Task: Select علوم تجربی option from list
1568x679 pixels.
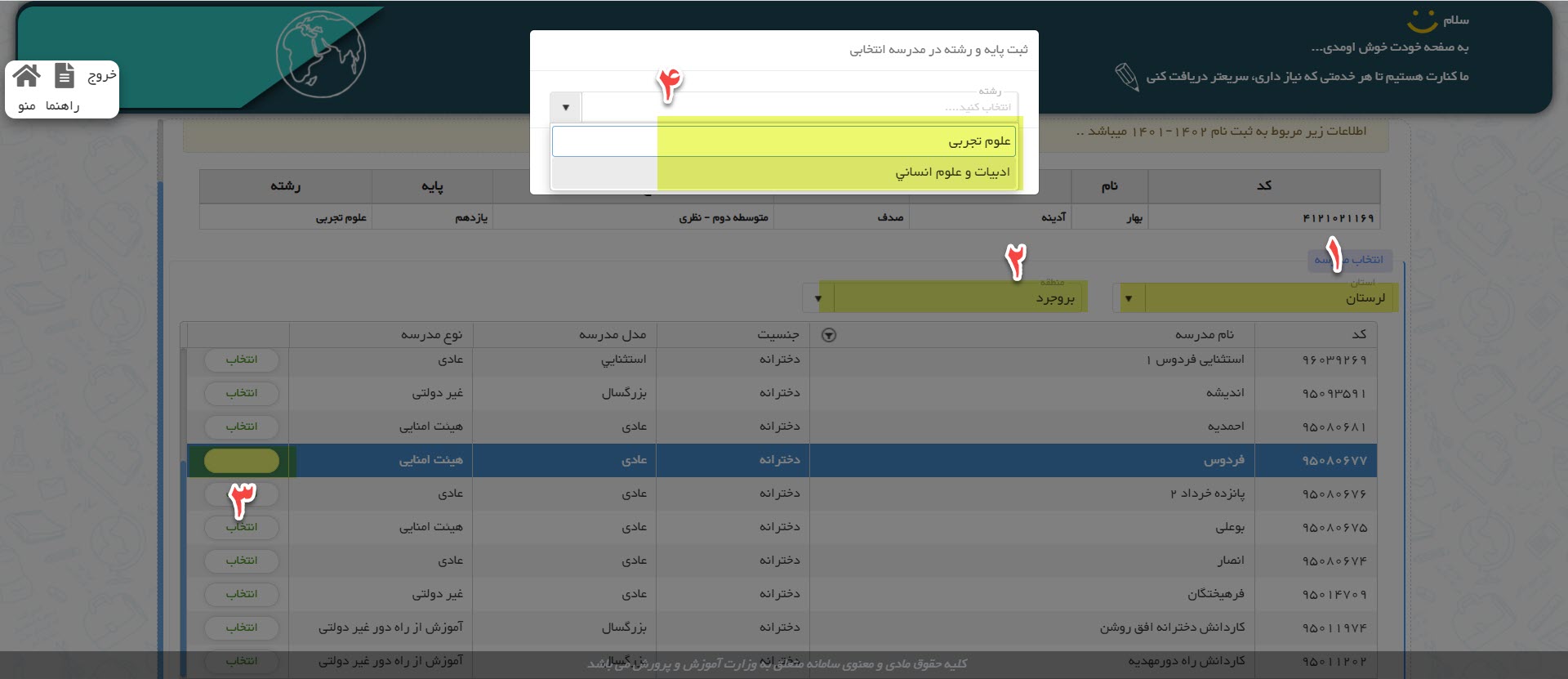Action: (978, 141)
